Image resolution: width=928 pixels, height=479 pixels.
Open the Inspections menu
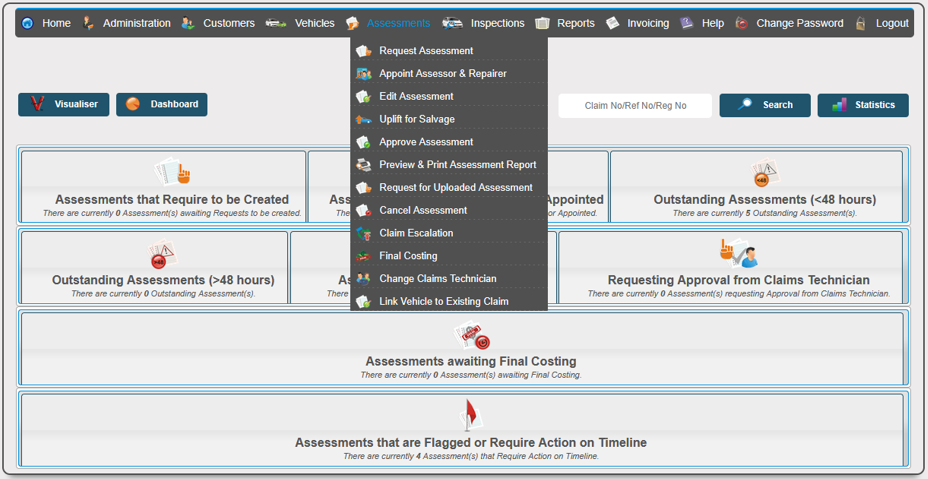tap(498, 23)
